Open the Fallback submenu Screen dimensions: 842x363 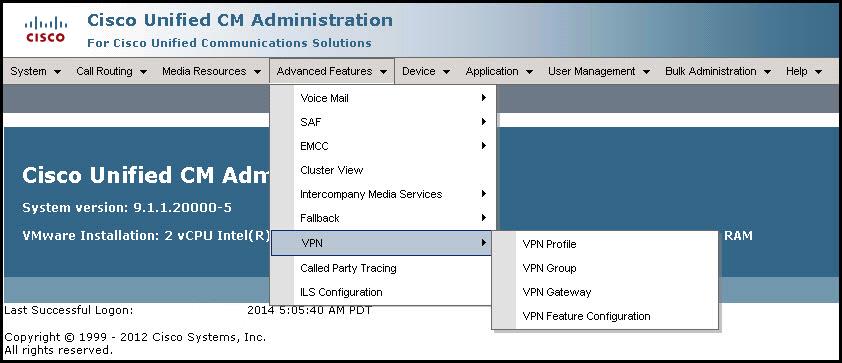pos(381,218)
